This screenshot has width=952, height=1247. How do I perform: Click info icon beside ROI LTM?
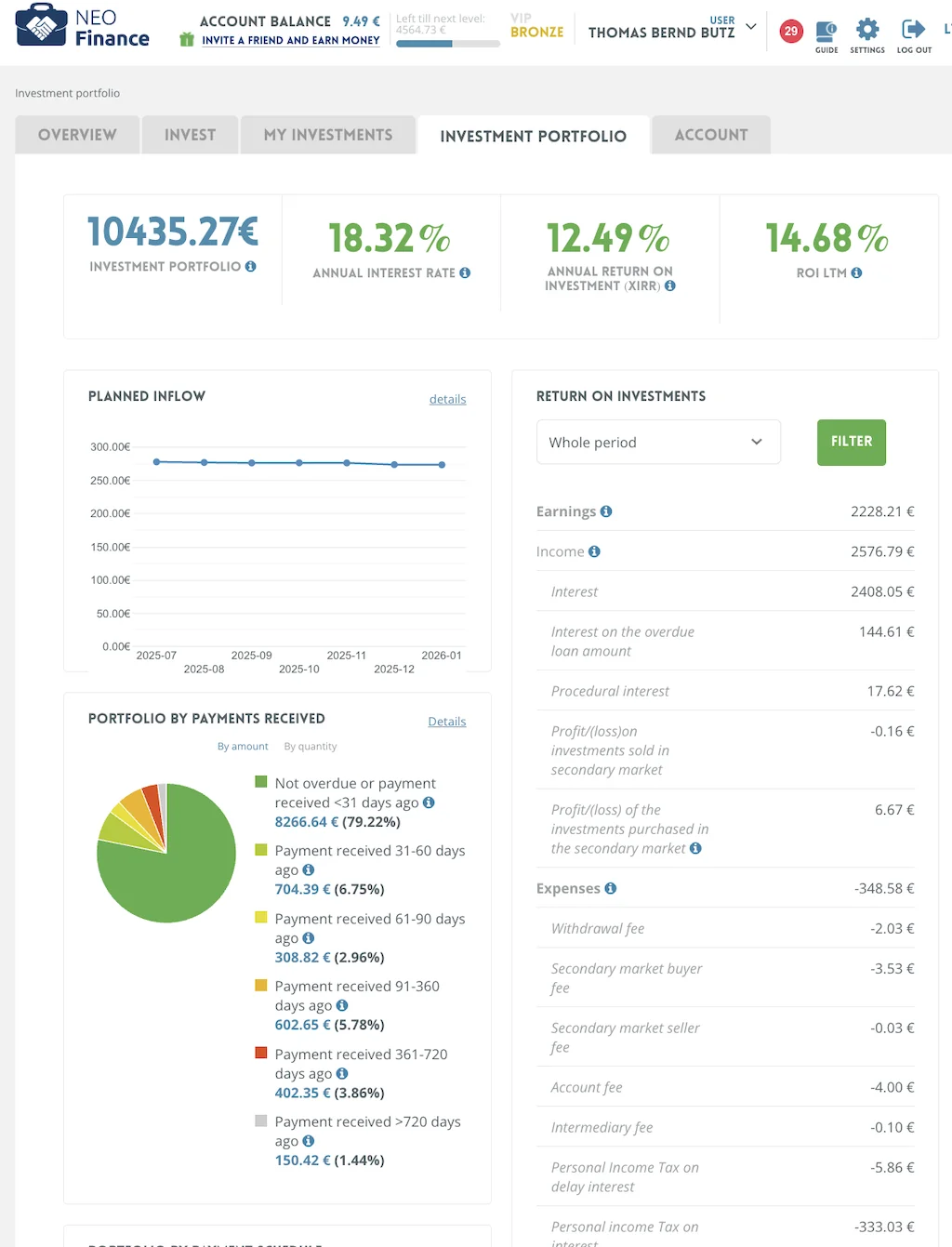point(856,272)
